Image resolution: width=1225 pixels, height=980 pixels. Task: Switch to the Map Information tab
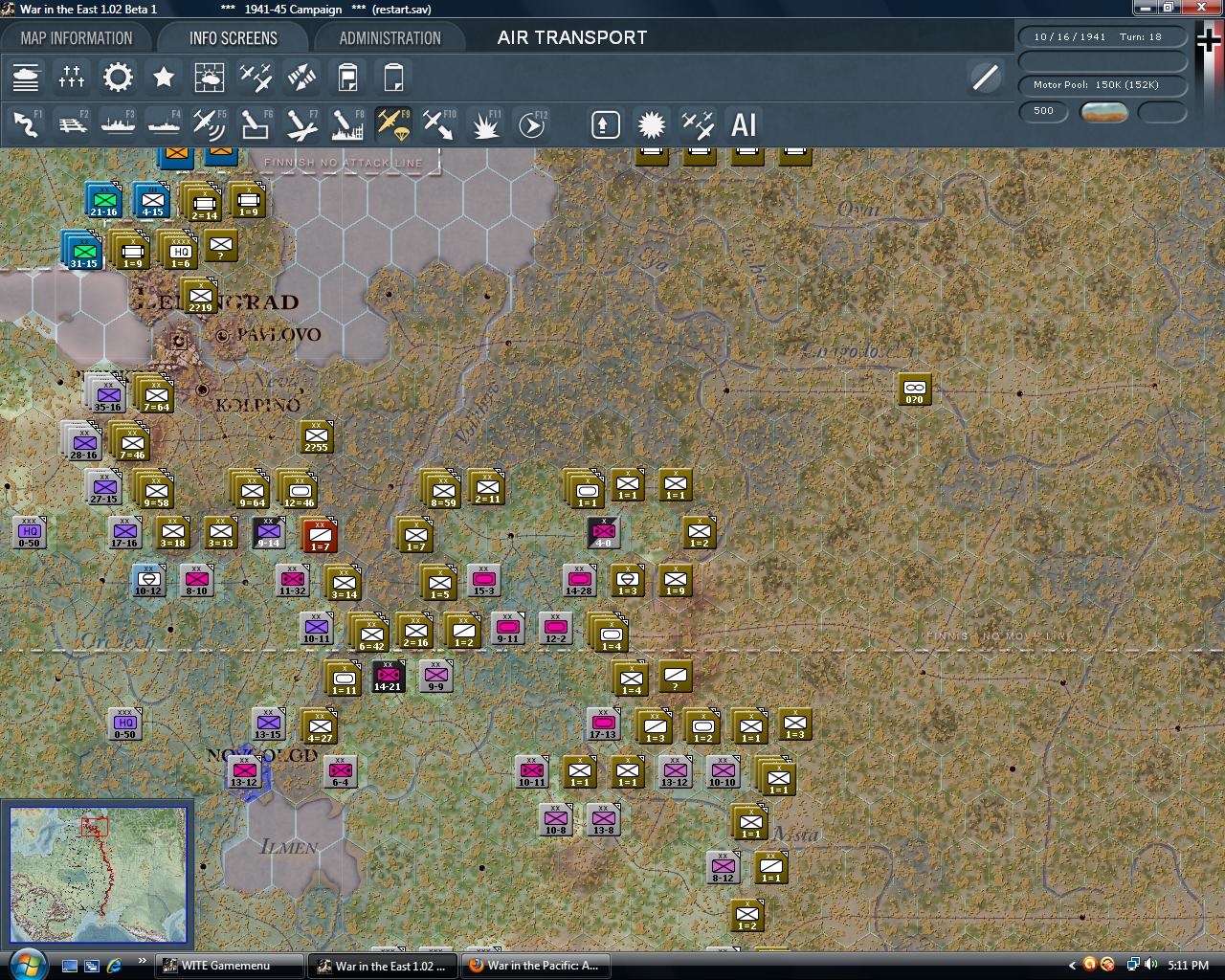[77, 38]
